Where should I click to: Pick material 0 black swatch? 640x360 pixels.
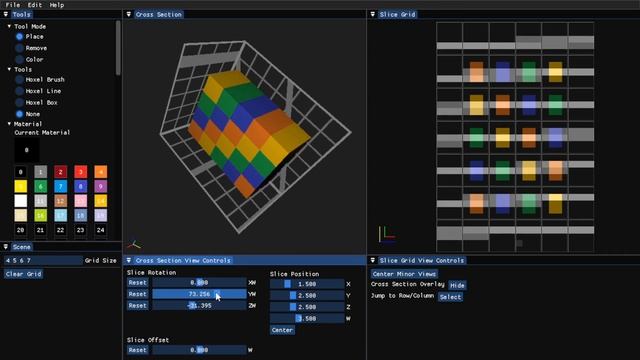coord(20,172)
